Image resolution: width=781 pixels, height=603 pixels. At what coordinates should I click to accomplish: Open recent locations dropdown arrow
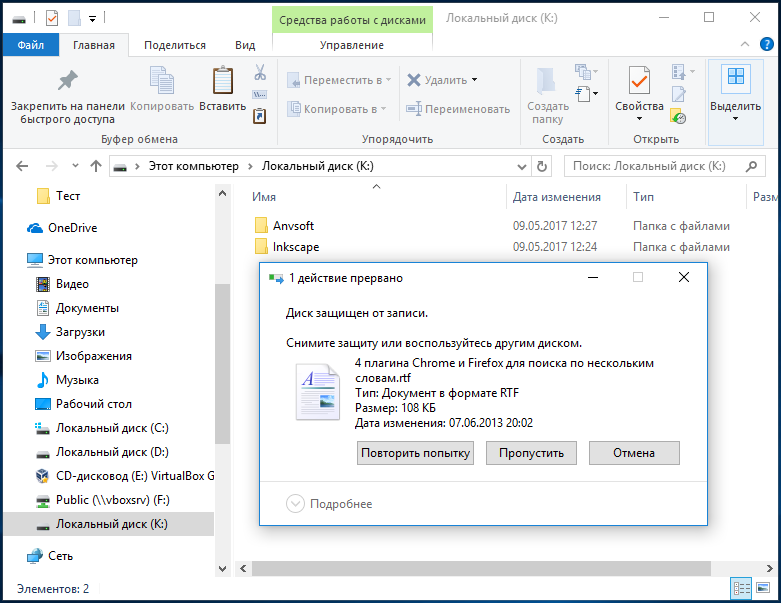click(75, 165)
